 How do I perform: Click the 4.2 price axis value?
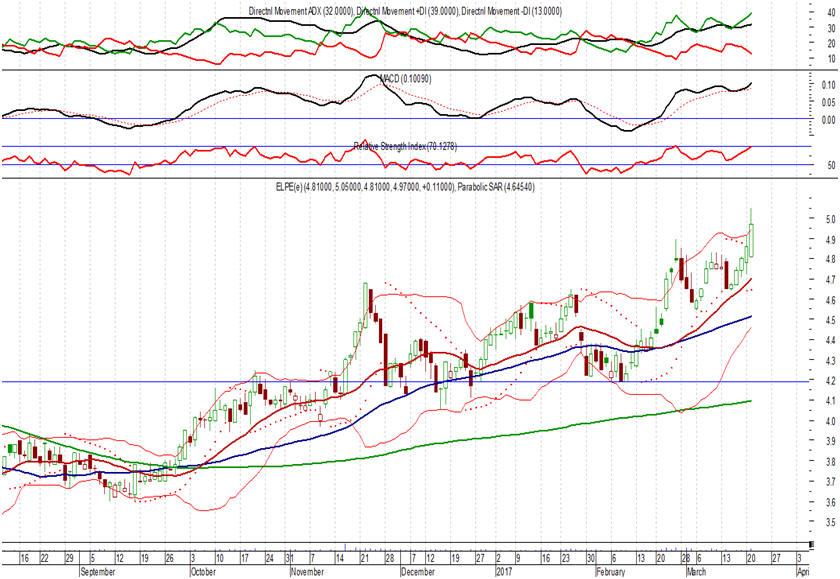click(x=830, y=381)
